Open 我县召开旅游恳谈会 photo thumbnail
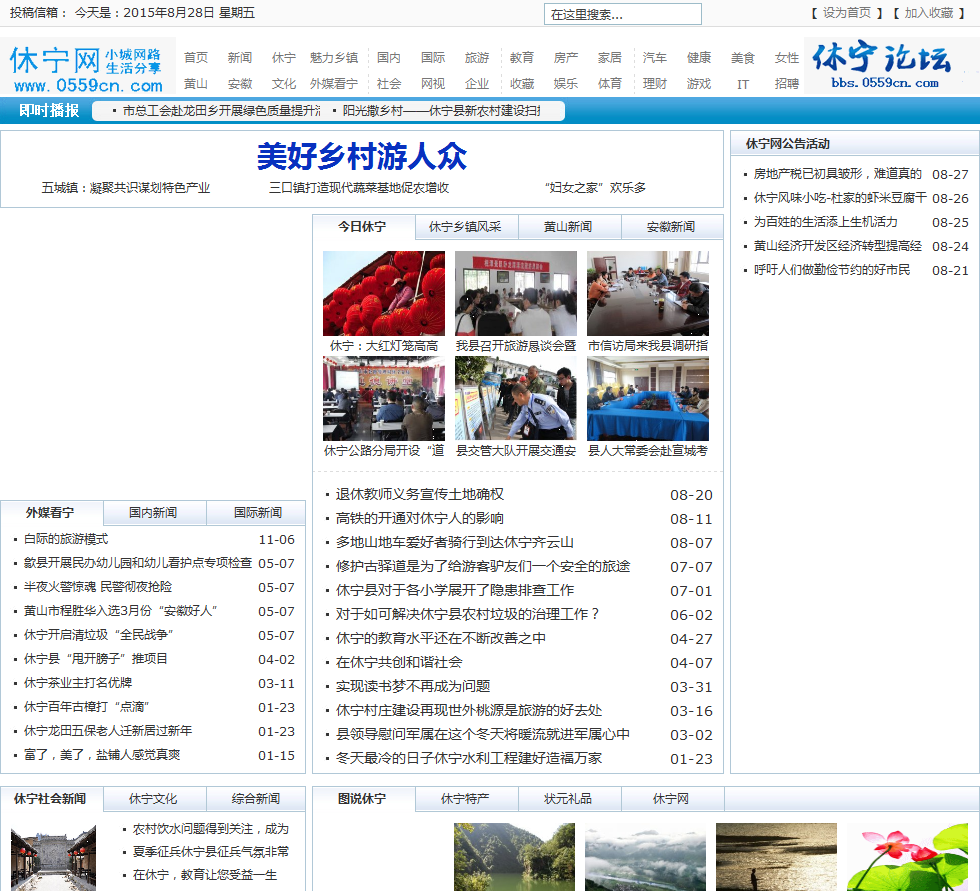Image resolution: width=980 pixels, height=891 pixels. coord(516,294)
